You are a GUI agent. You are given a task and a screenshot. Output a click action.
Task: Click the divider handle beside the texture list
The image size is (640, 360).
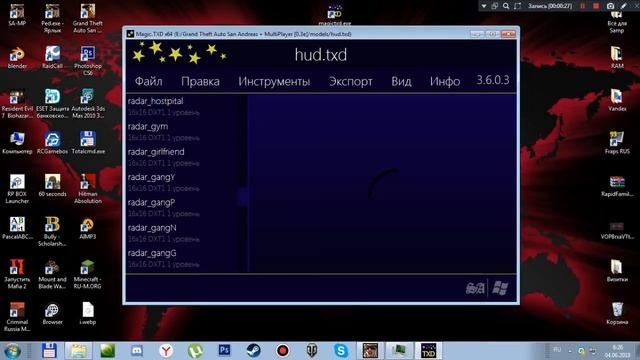243,197
